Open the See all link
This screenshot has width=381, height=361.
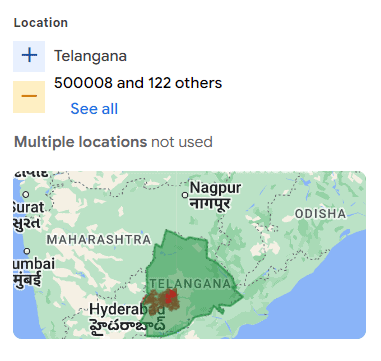pyautogui.click(x=94, y=109)
